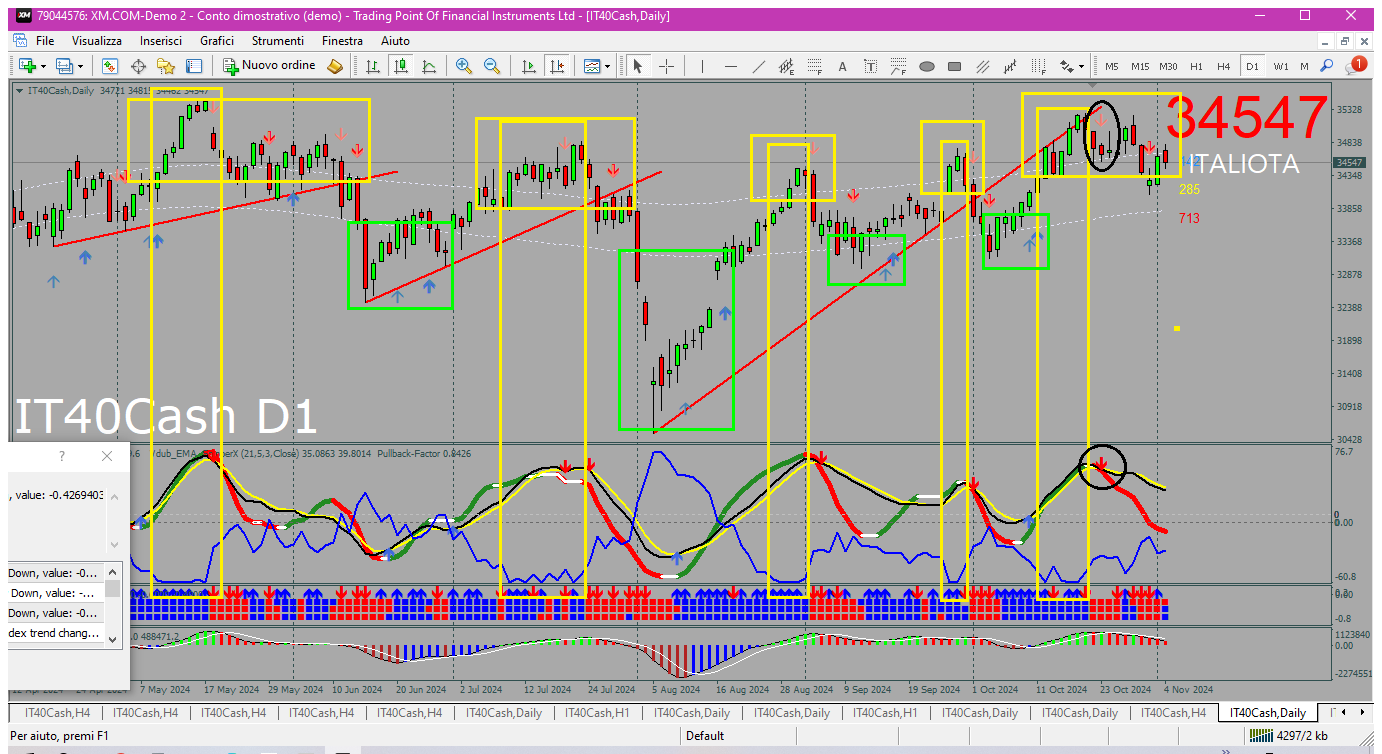
Task: Open the Navigator star-folder icon
Action: 166,66
